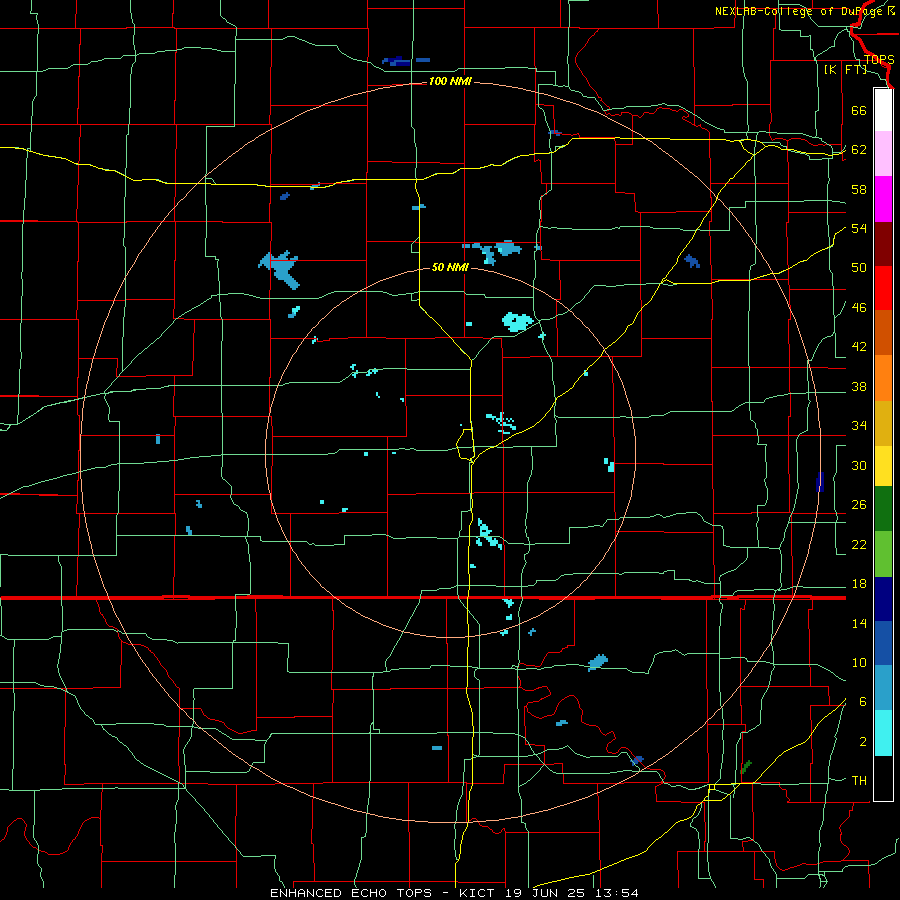Click the navy blue scale swatch
This screenshot has height=900, width=900.
point(883,599)
